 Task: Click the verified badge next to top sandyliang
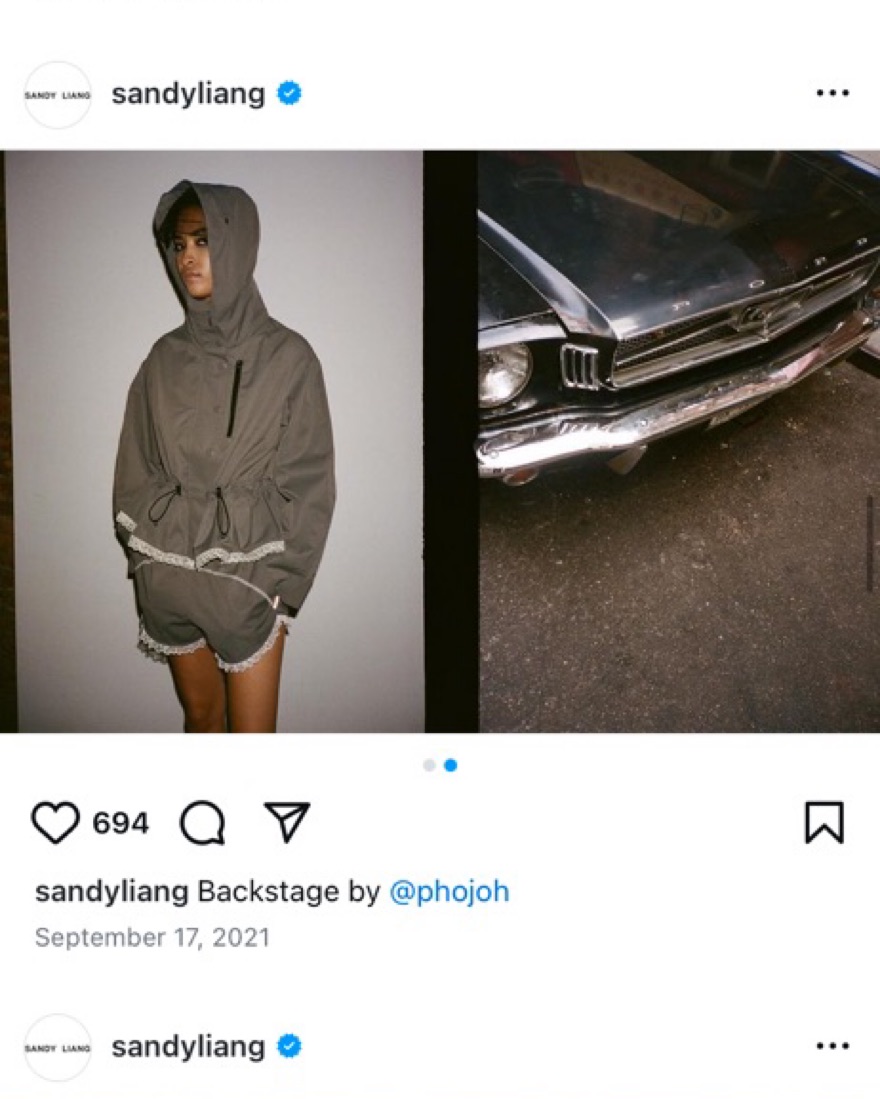tap(289, 93)
